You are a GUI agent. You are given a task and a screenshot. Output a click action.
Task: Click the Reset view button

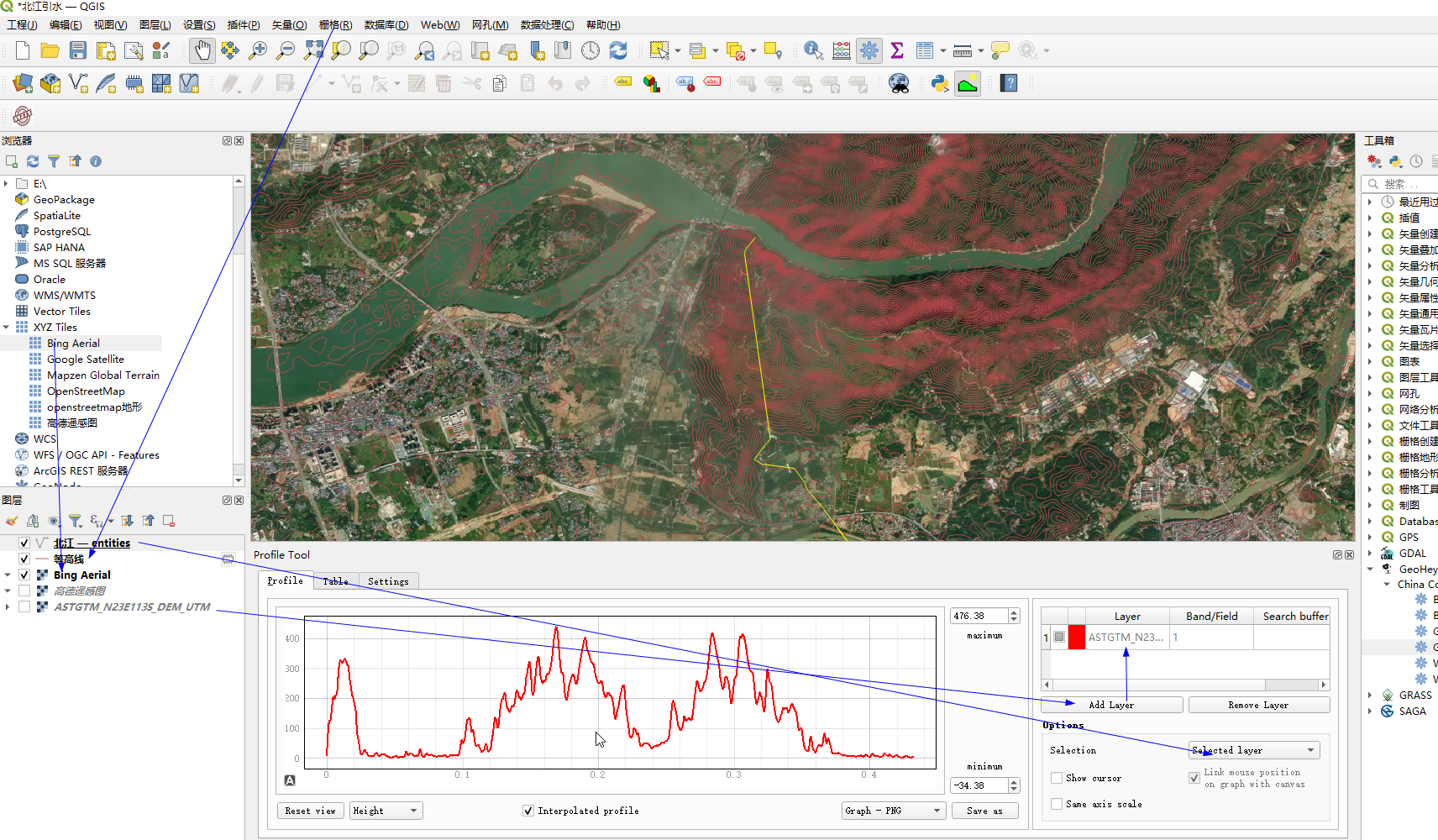tap(310, 811)
